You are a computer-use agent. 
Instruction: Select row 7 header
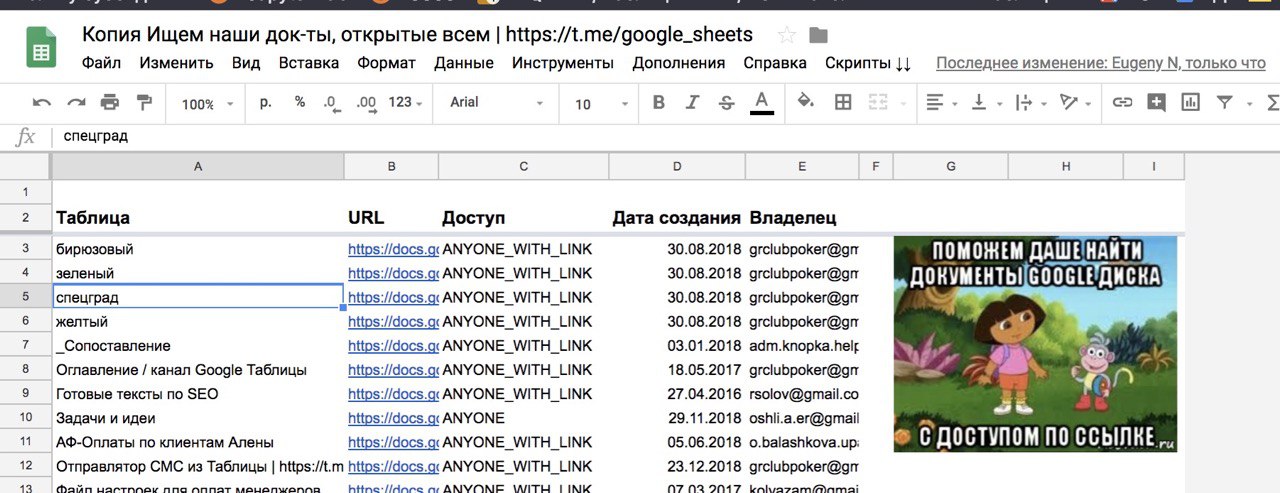click(x=26, y=346)
